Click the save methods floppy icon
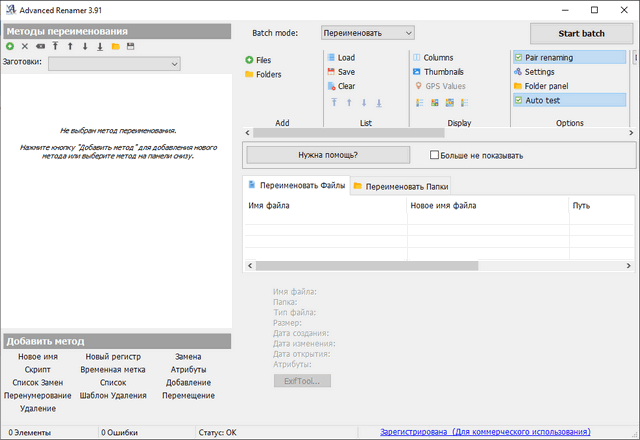Screen dimensions: 640x440 pos(130,47)
